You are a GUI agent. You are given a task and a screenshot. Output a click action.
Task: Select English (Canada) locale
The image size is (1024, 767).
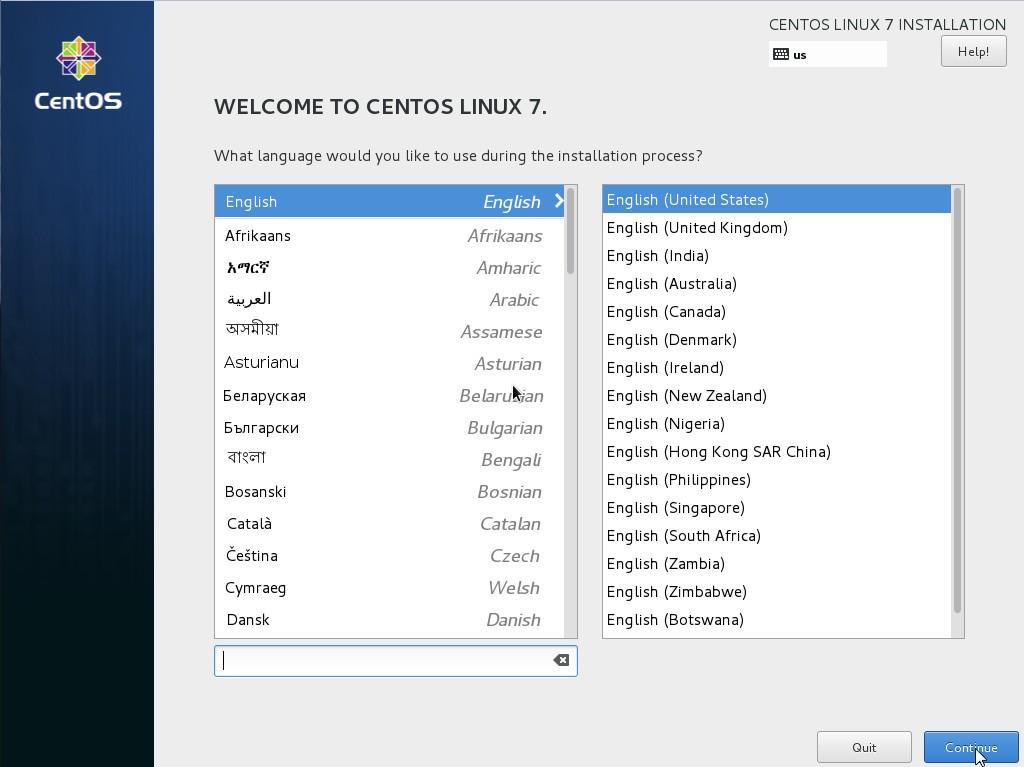coord(668,311)
